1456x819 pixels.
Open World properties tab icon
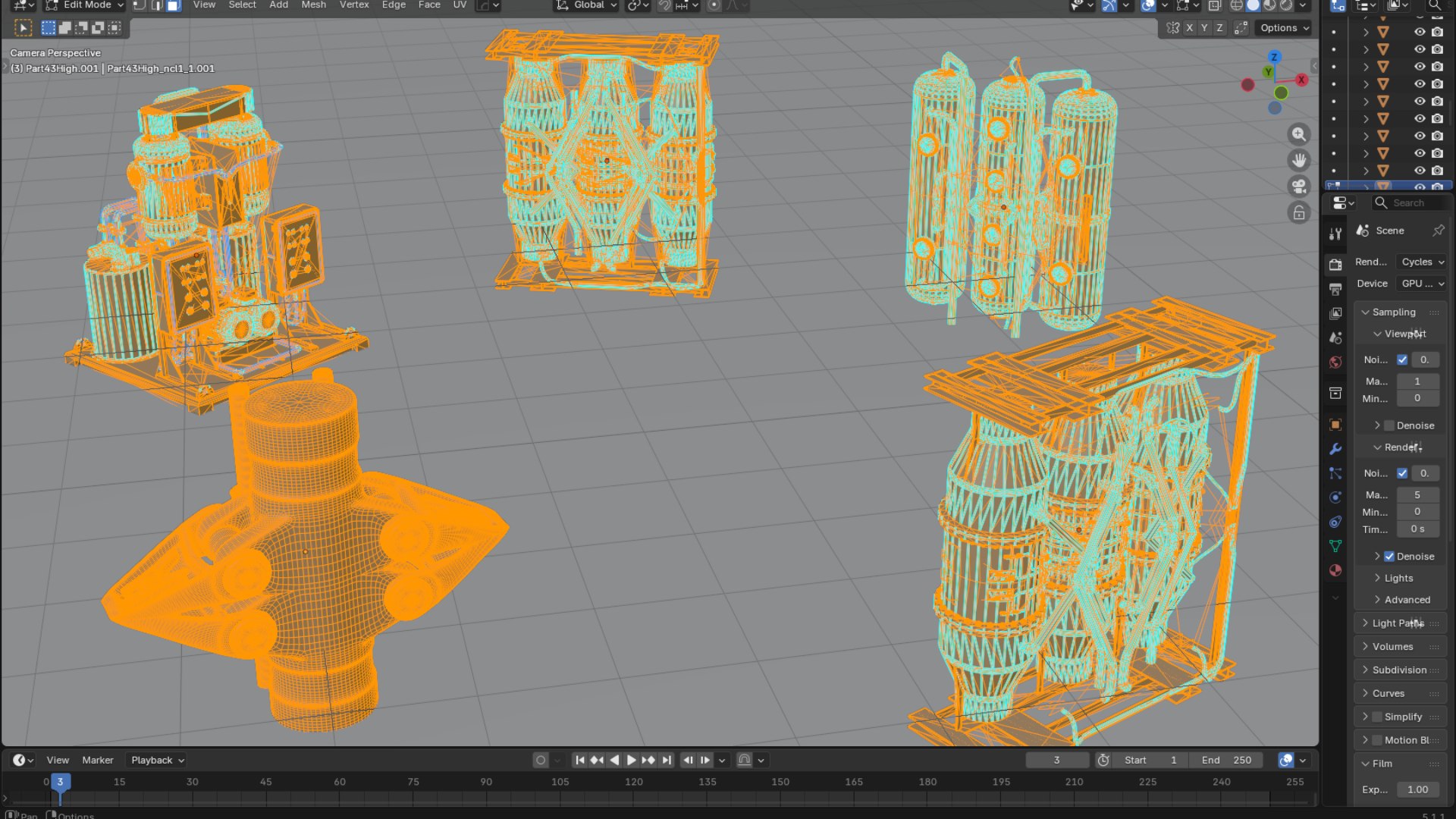1335,362
